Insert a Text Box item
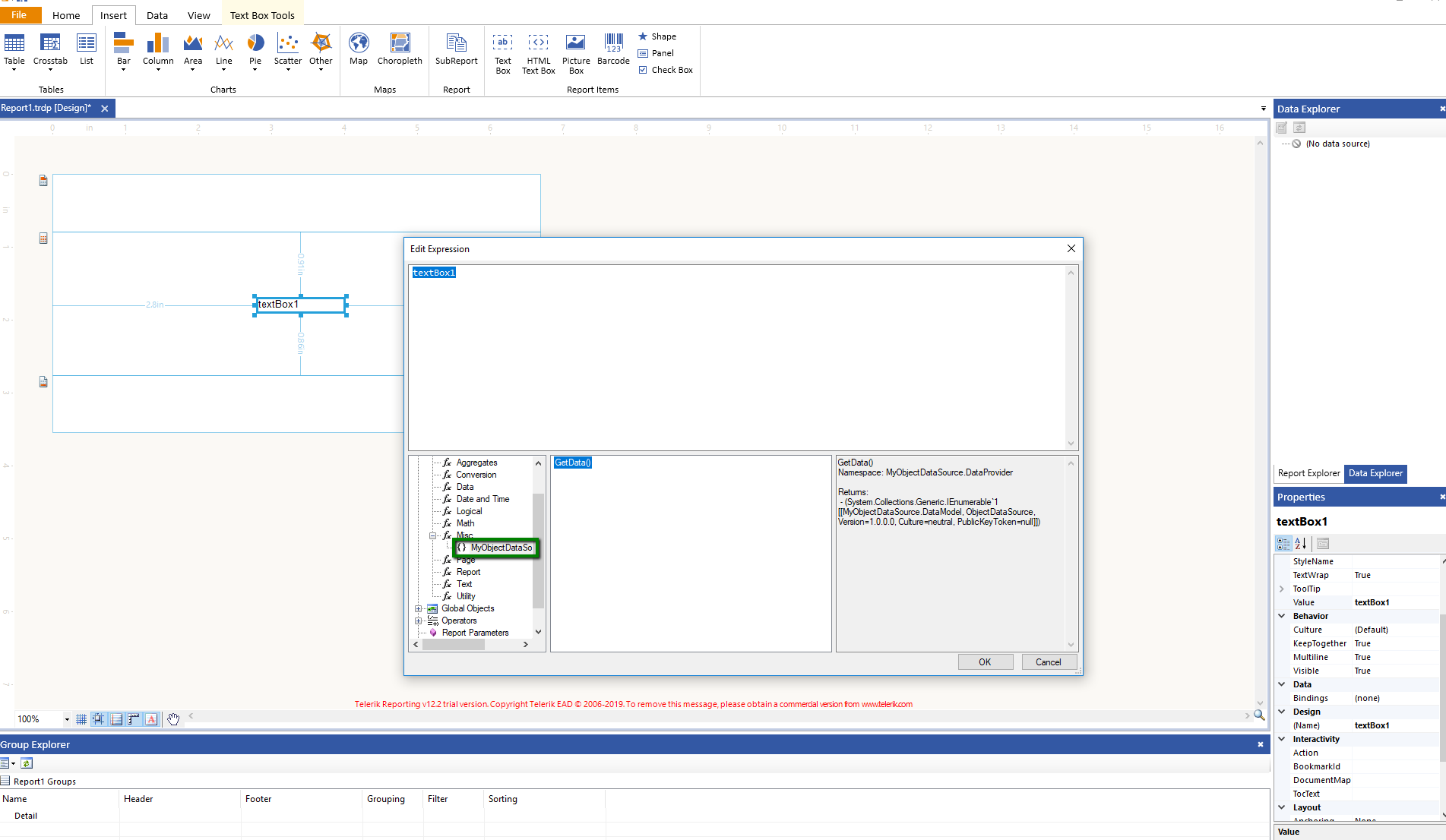 coord(503,54)
